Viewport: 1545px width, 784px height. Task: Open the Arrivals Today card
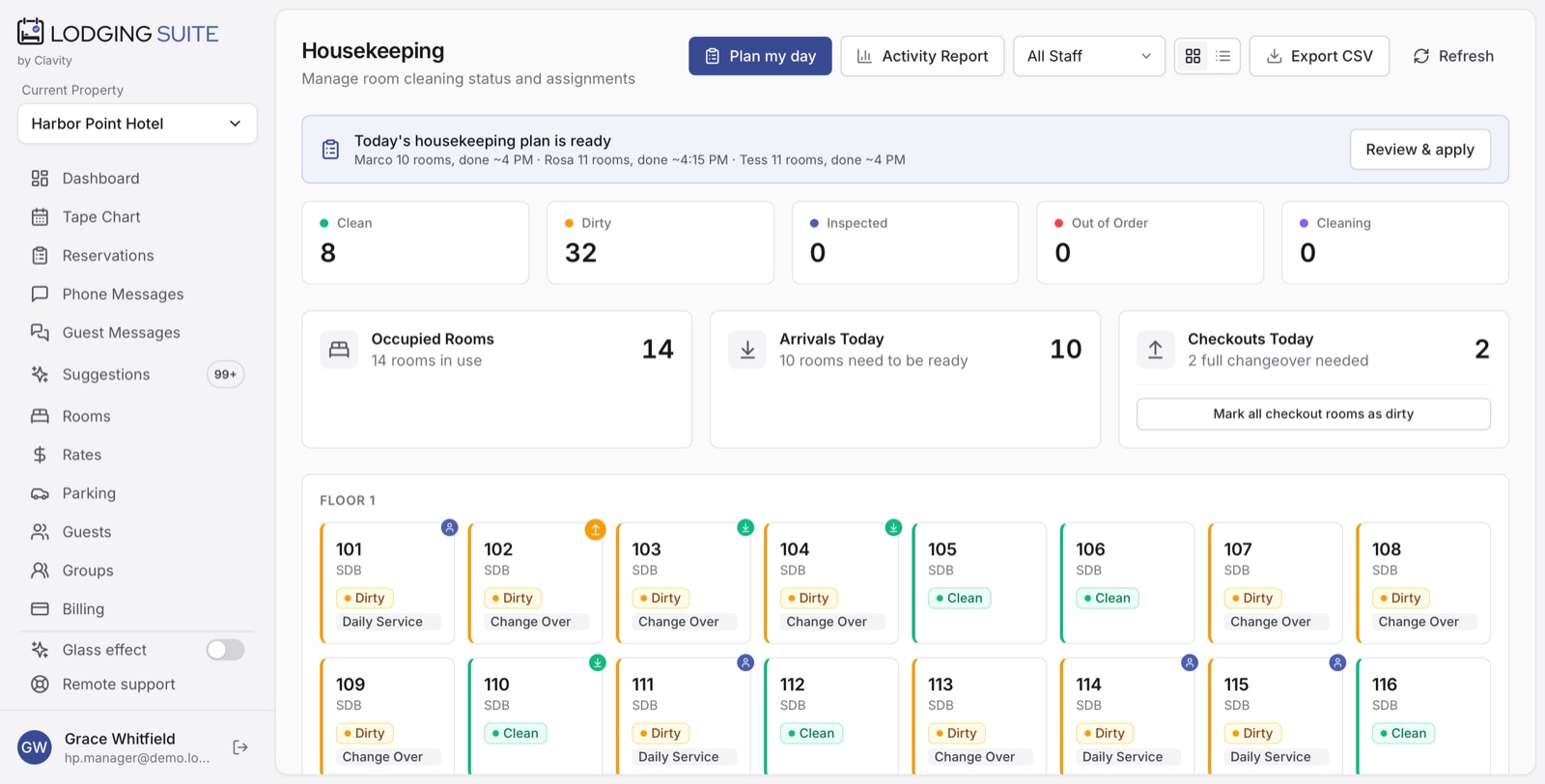[x=905, y=378]
